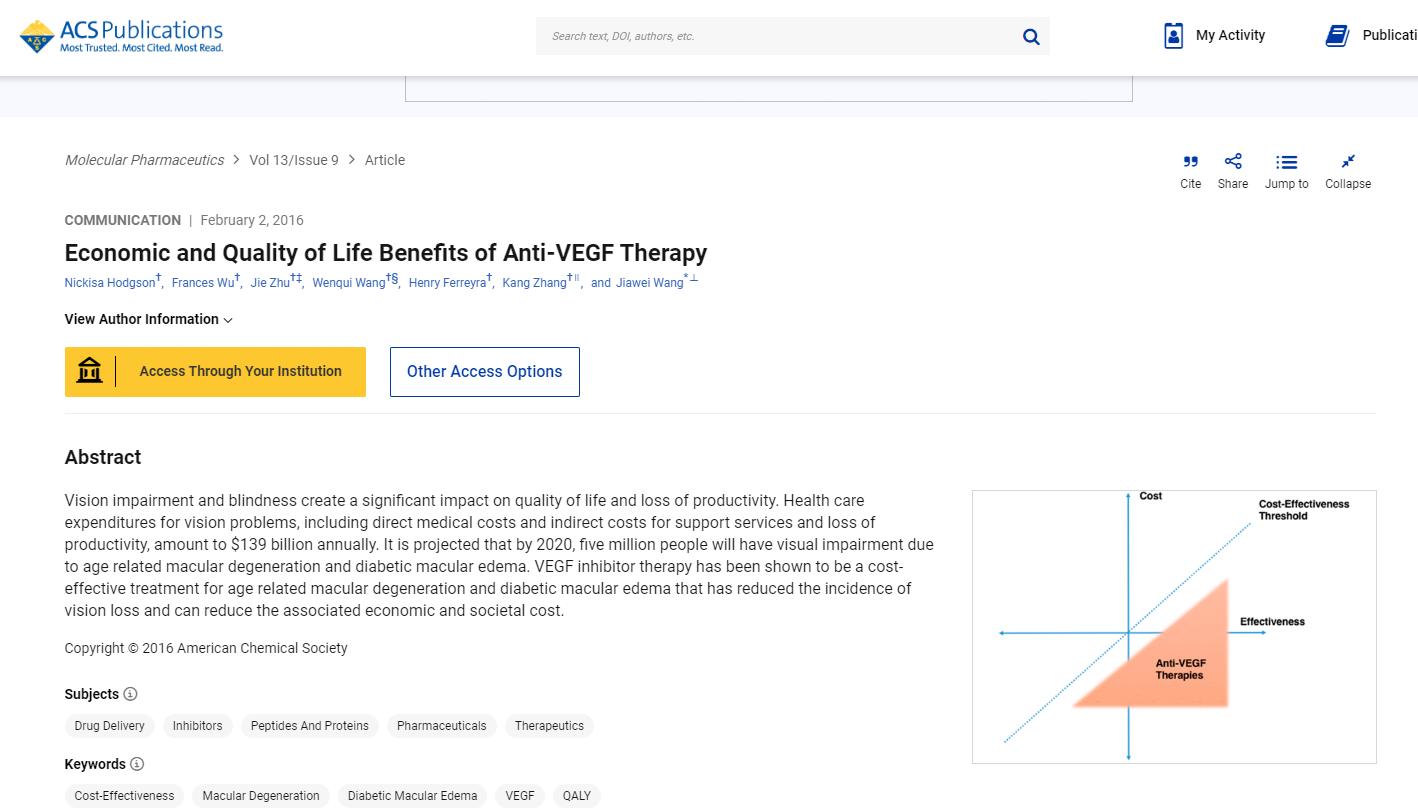Open the Cite quotation icon

1190,162
